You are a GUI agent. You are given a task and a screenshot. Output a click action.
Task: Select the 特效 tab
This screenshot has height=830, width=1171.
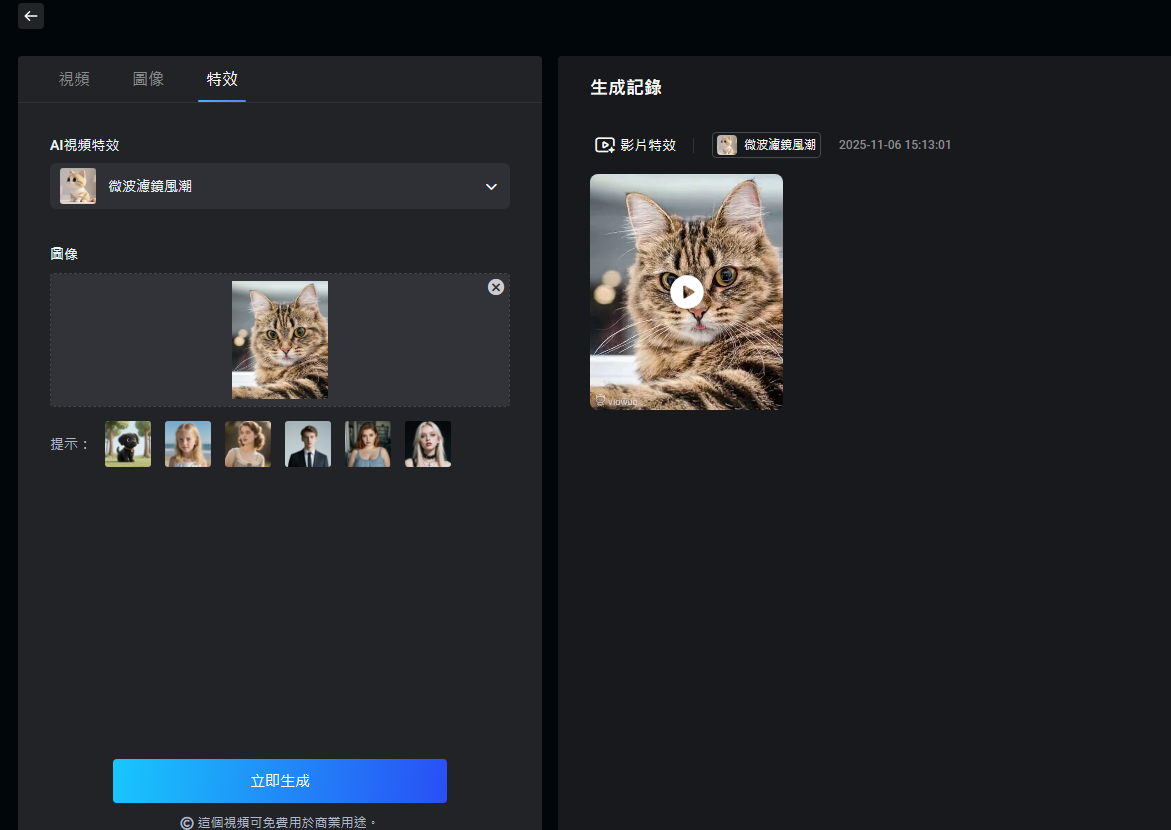pyautogui.click(x=222, y=79)
